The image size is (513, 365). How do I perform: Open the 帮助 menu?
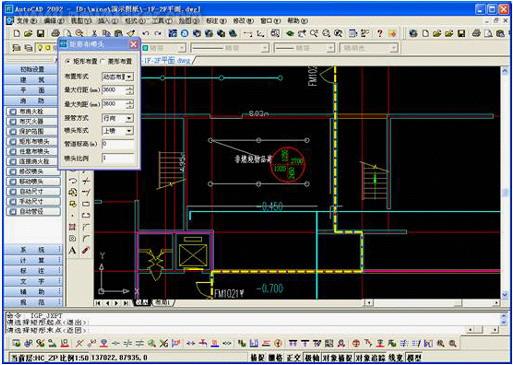point(297,21)
